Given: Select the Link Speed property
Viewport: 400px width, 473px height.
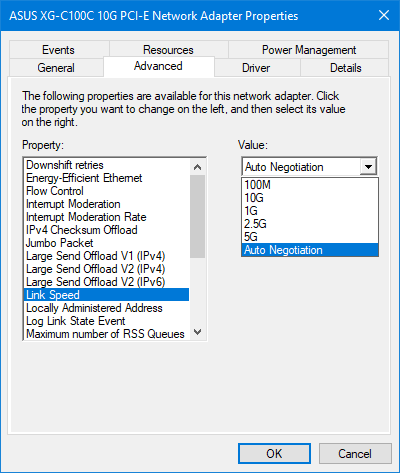Looking at the screenshot, I should click(x=106, y=295).
